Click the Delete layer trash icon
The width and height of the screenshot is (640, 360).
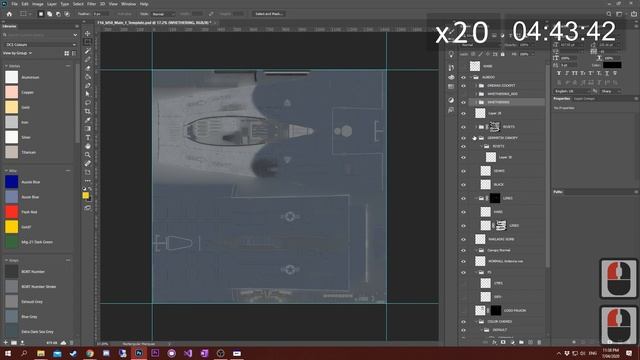(539, 342)
